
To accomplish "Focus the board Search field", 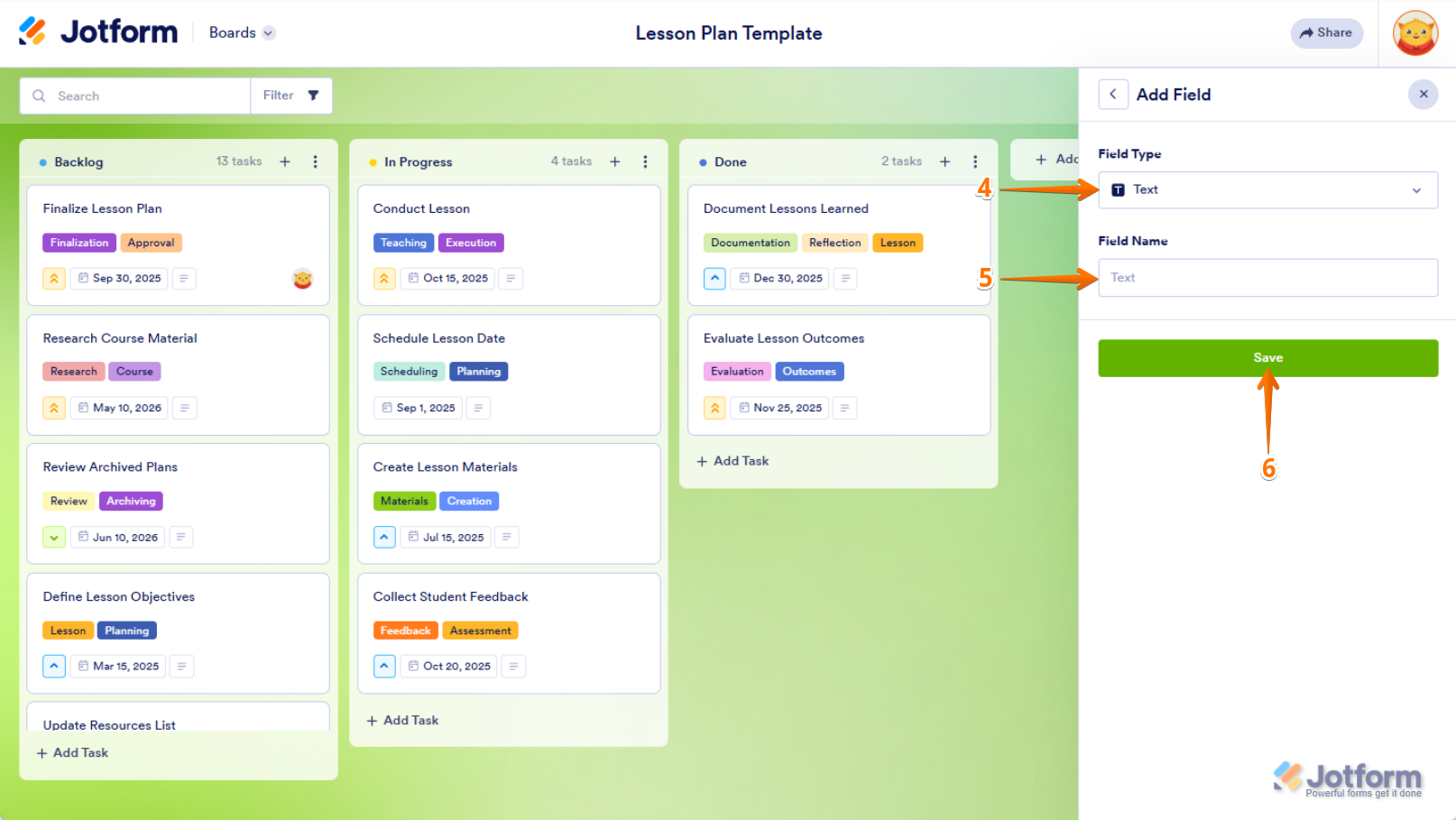I will tap(144, 96).
